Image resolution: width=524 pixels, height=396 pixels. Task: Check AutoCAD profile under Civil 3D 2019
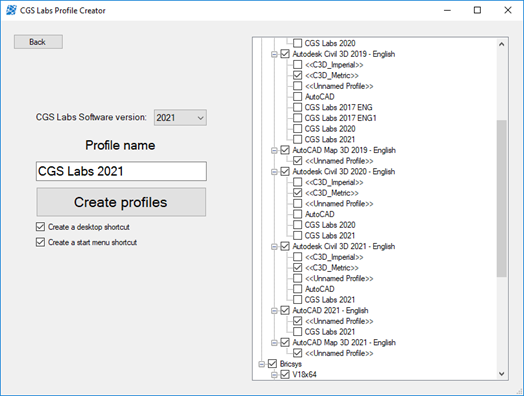tap(297, 97)
